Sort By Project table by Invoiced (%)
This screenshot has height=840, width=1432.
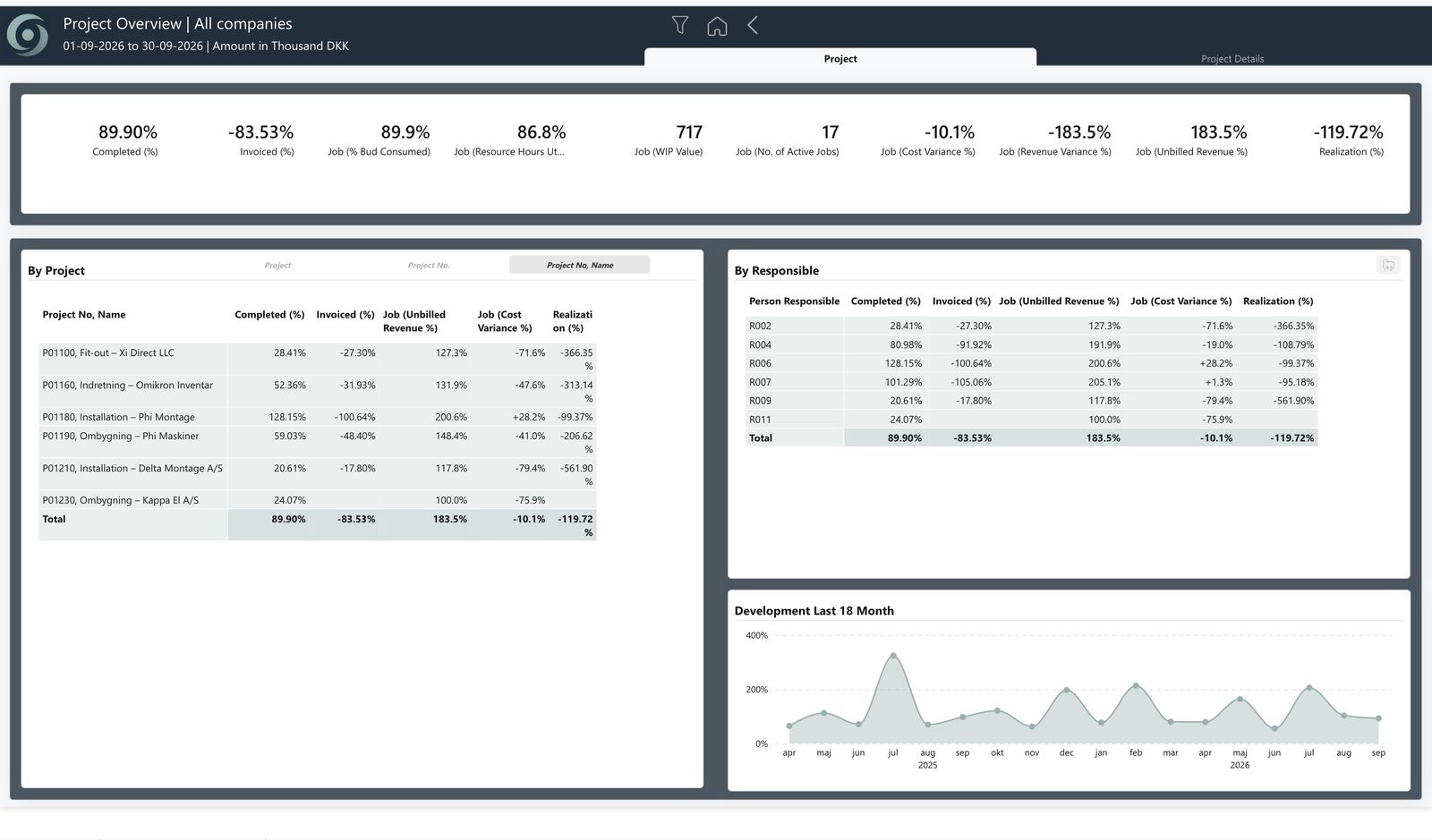click(345, 315)
